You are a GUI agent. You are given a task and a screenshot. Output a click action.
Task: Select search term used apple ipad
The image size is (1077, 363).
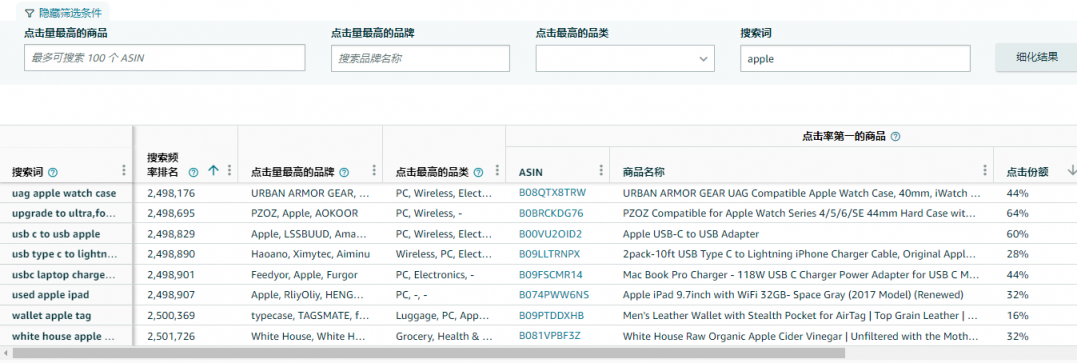coord(50,295)
